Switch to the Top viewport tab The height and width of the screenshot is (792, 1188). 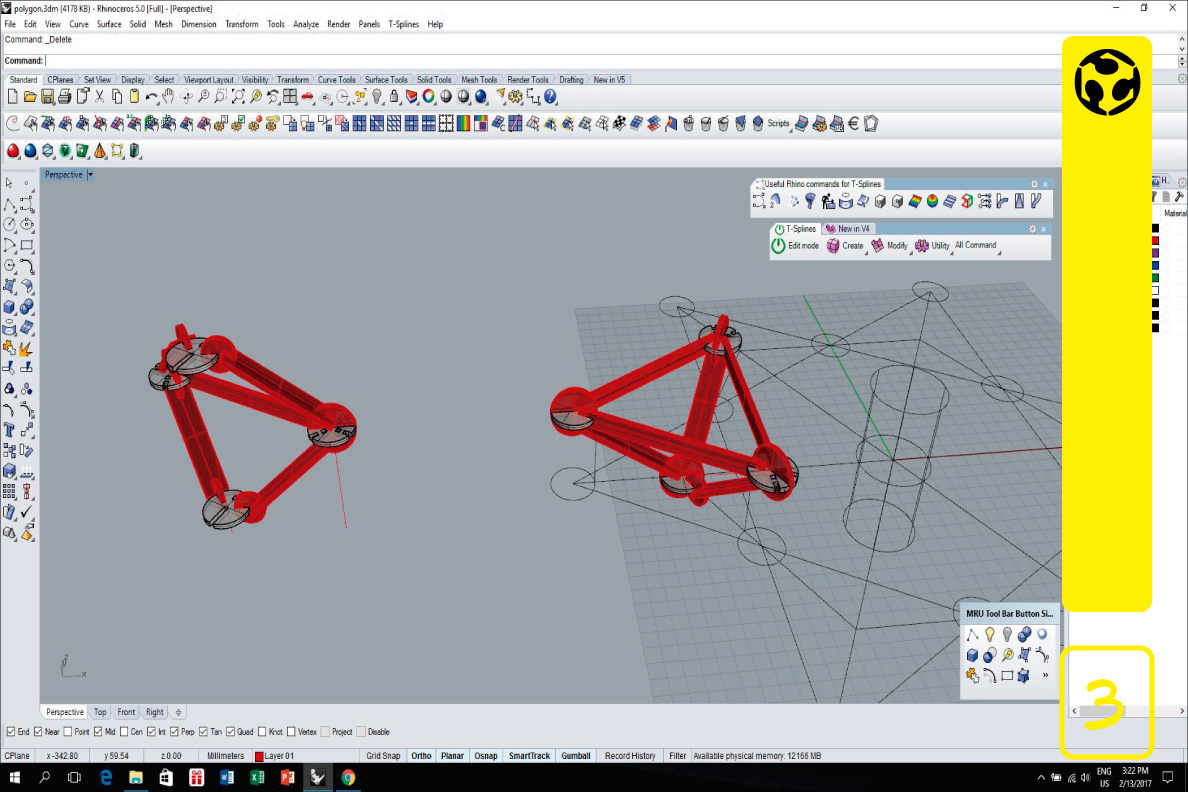[x=100, y=712]
